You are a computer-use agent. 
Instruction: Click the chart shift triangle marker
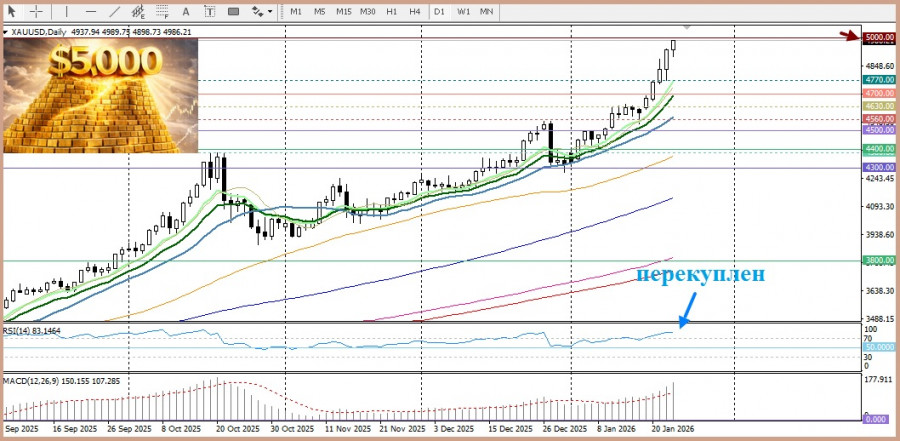(688, 28)
